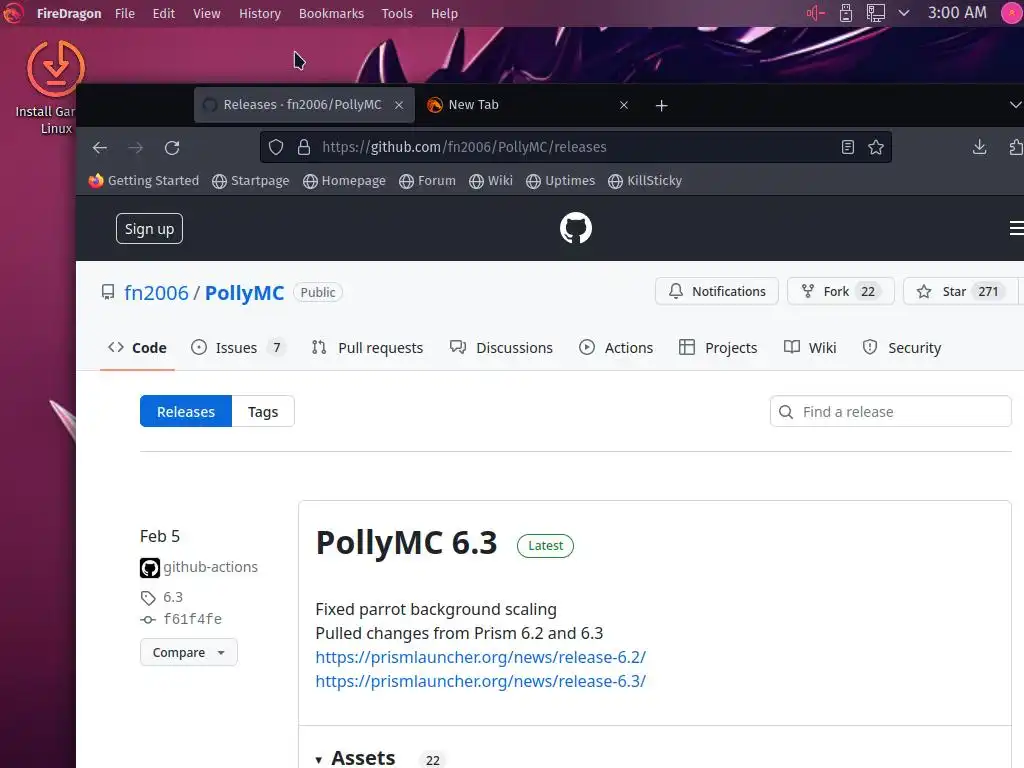Click the repository icon beside fn2006
Image resolution: width=1024 pixels, height=768 pixels.
point(108,292)
